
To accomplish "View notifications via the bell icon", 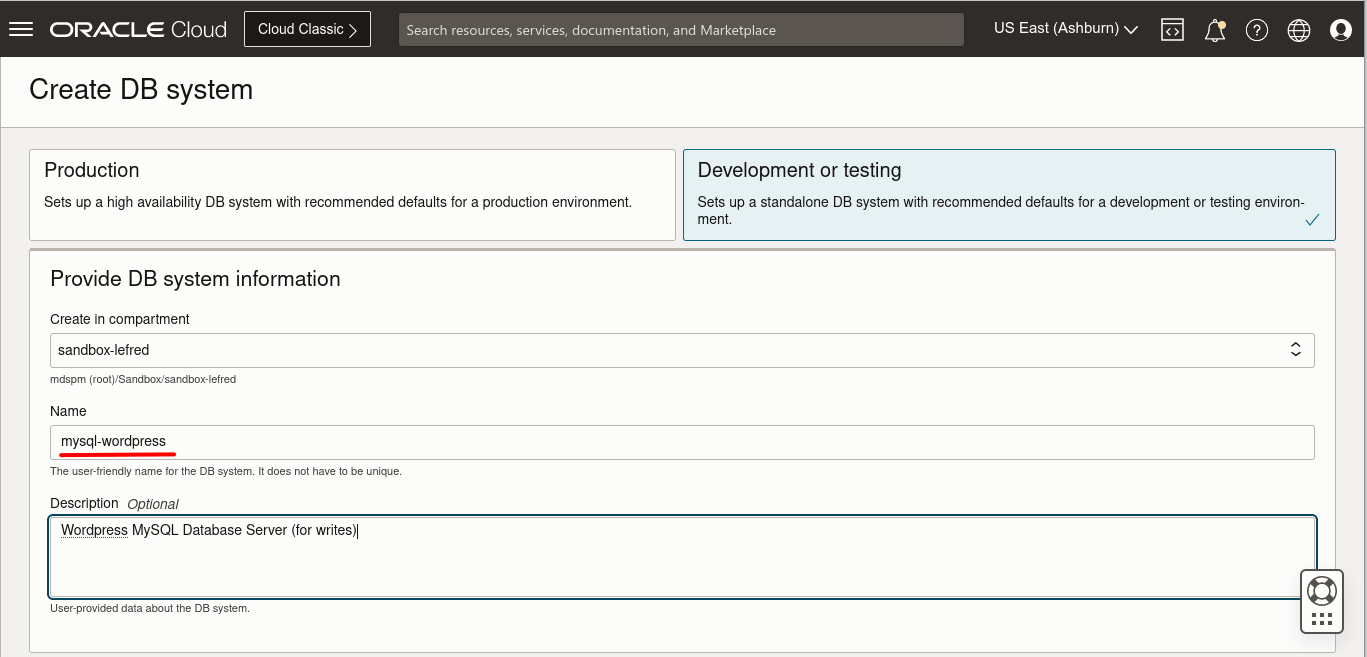I will pyautogui.click(x=1213, y=29).
